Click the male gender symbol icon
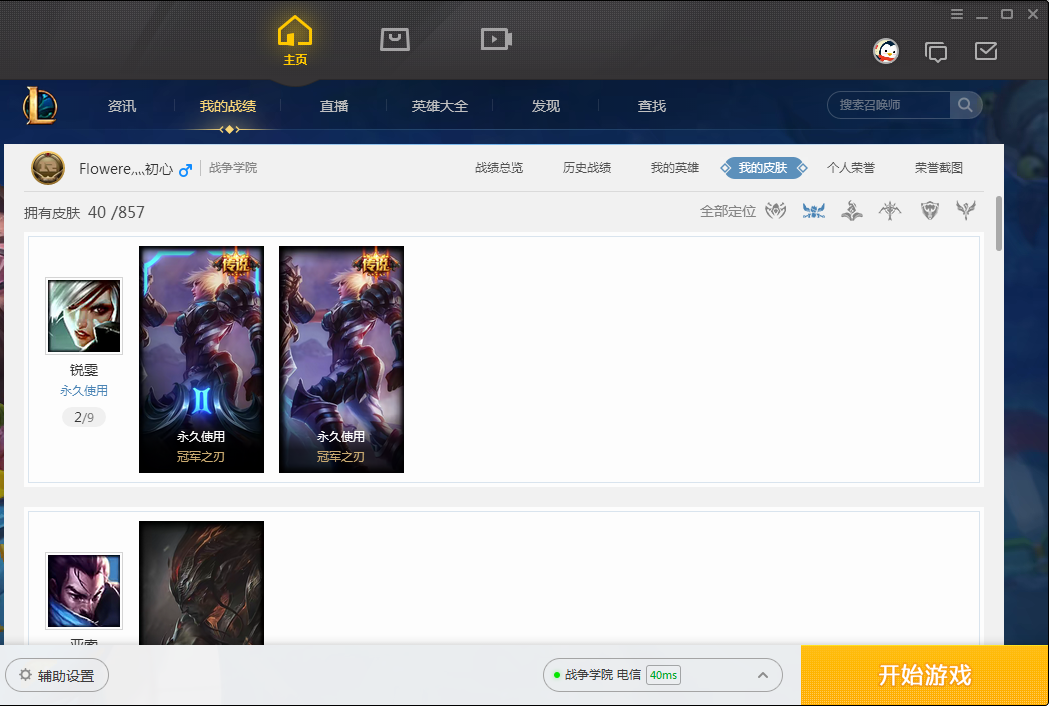 pyautogui.click(x=185, y=169)
